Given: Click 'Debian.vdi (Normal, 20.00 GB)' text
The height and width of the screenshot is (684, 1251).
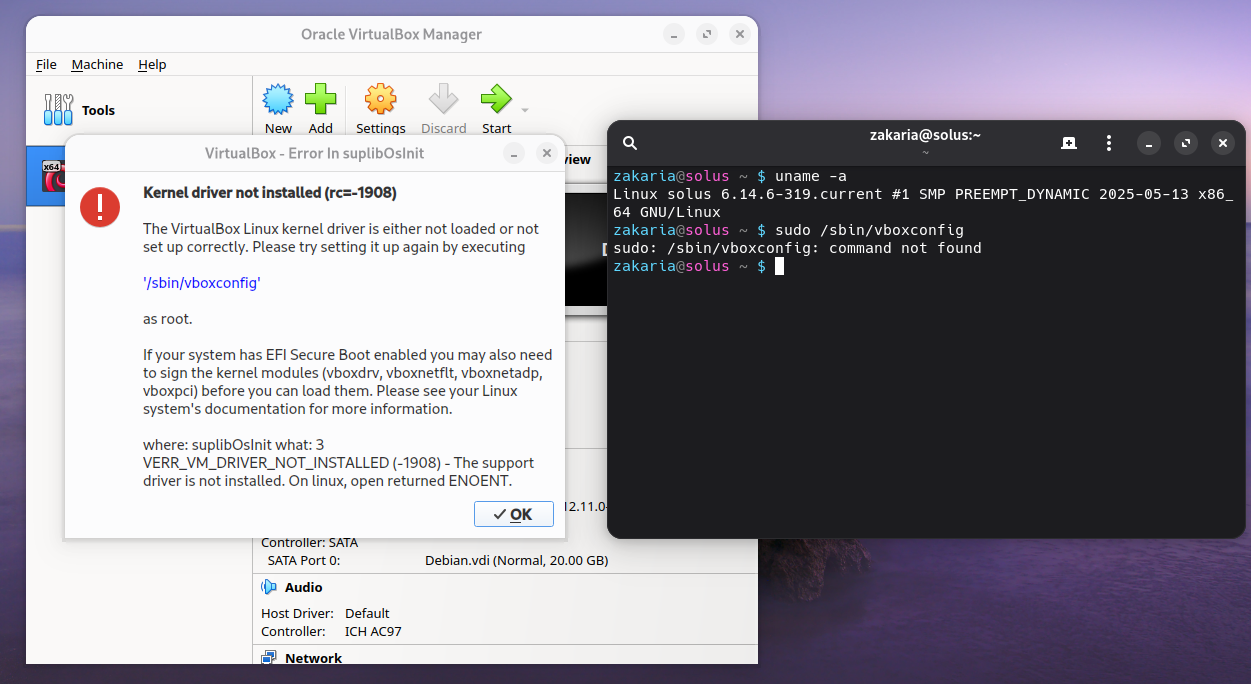Looking at the screenshot, I should point(516,561).
